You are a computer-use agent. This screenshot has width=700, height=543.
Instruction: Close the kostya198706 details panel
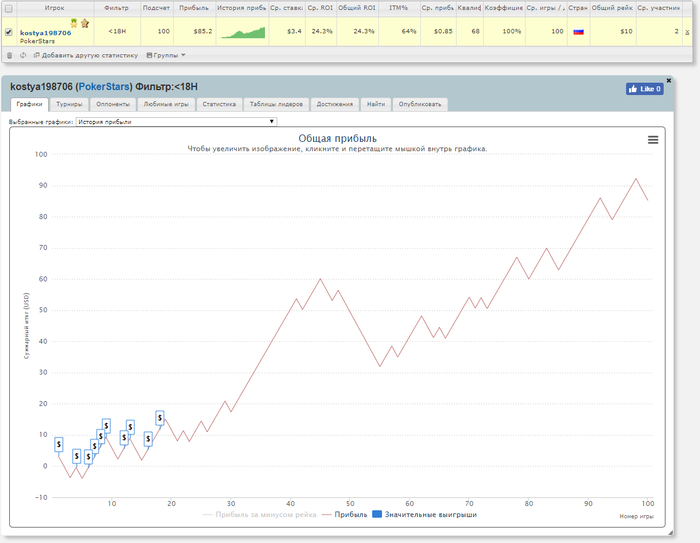668,80
